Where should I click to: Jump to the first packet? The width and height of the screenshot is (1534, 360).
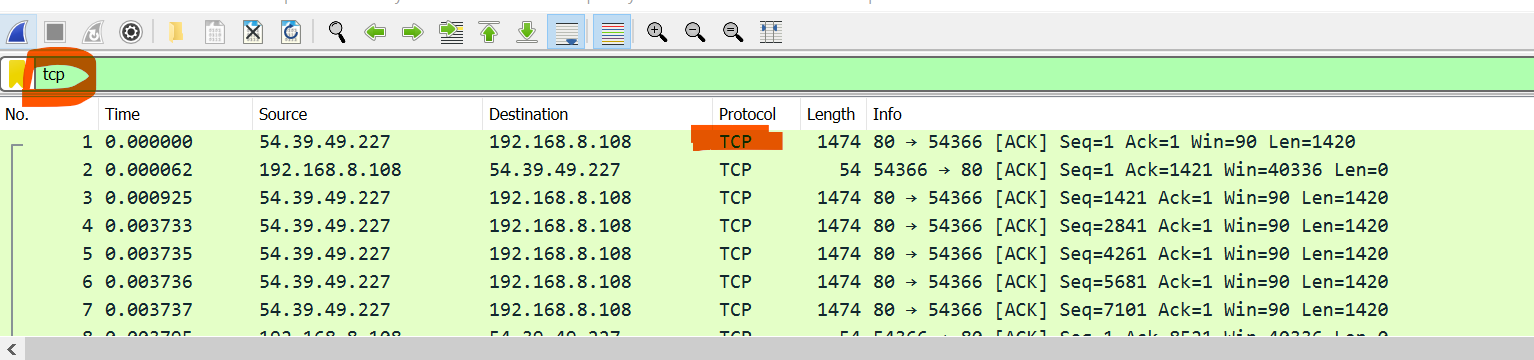tap(489, 32)
